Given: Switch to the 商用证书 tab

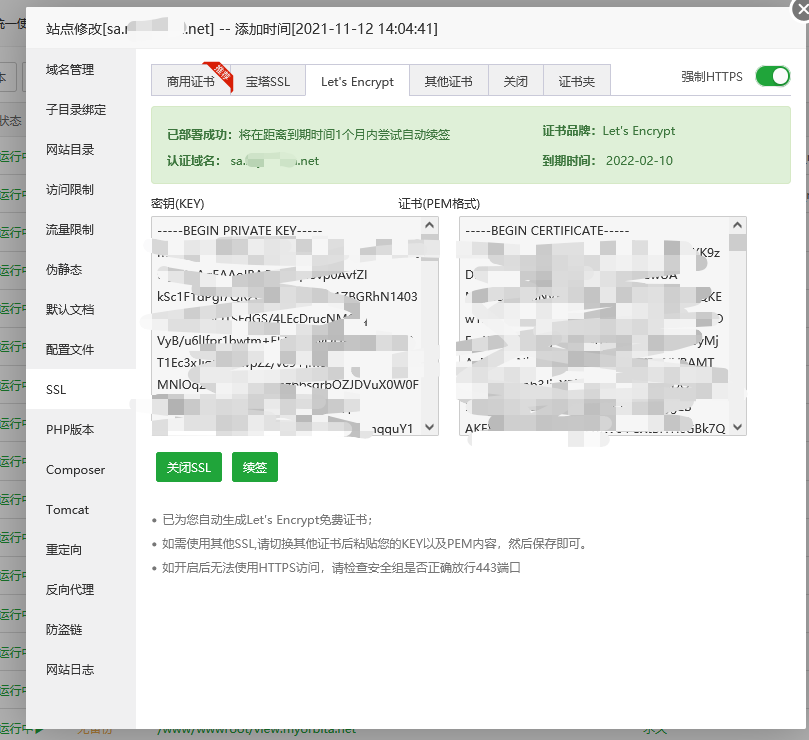Looking at the screenshot, I should [x=190, y=82].
